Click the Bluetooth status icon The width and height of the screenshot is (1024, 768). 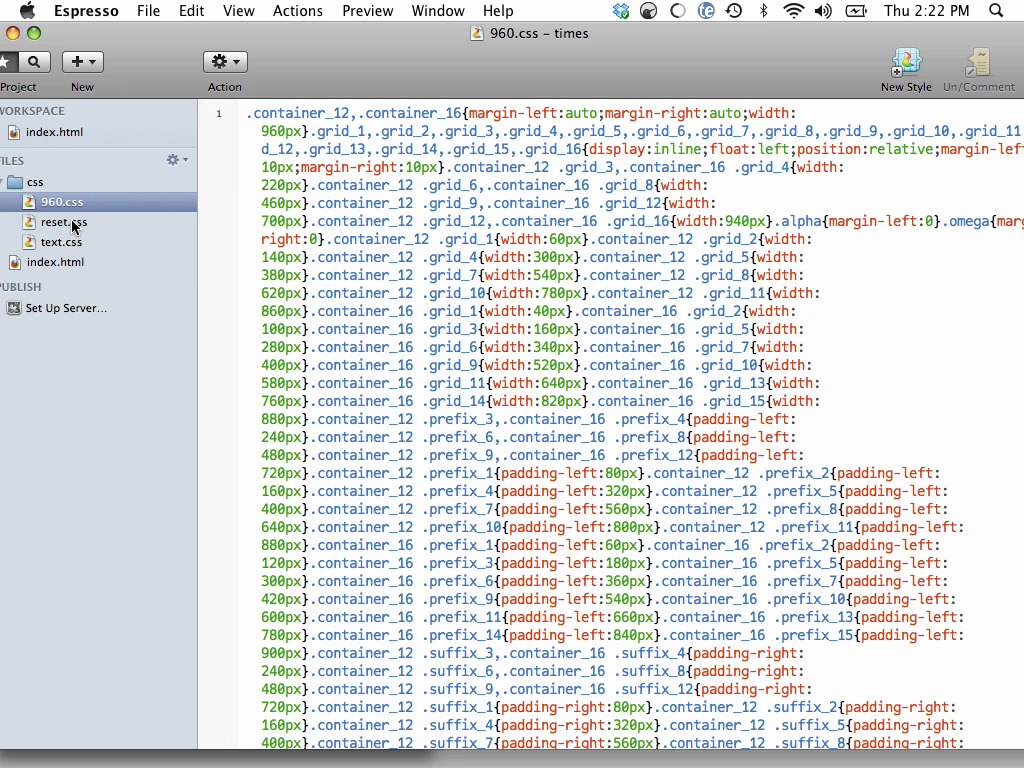click(763, 10)
